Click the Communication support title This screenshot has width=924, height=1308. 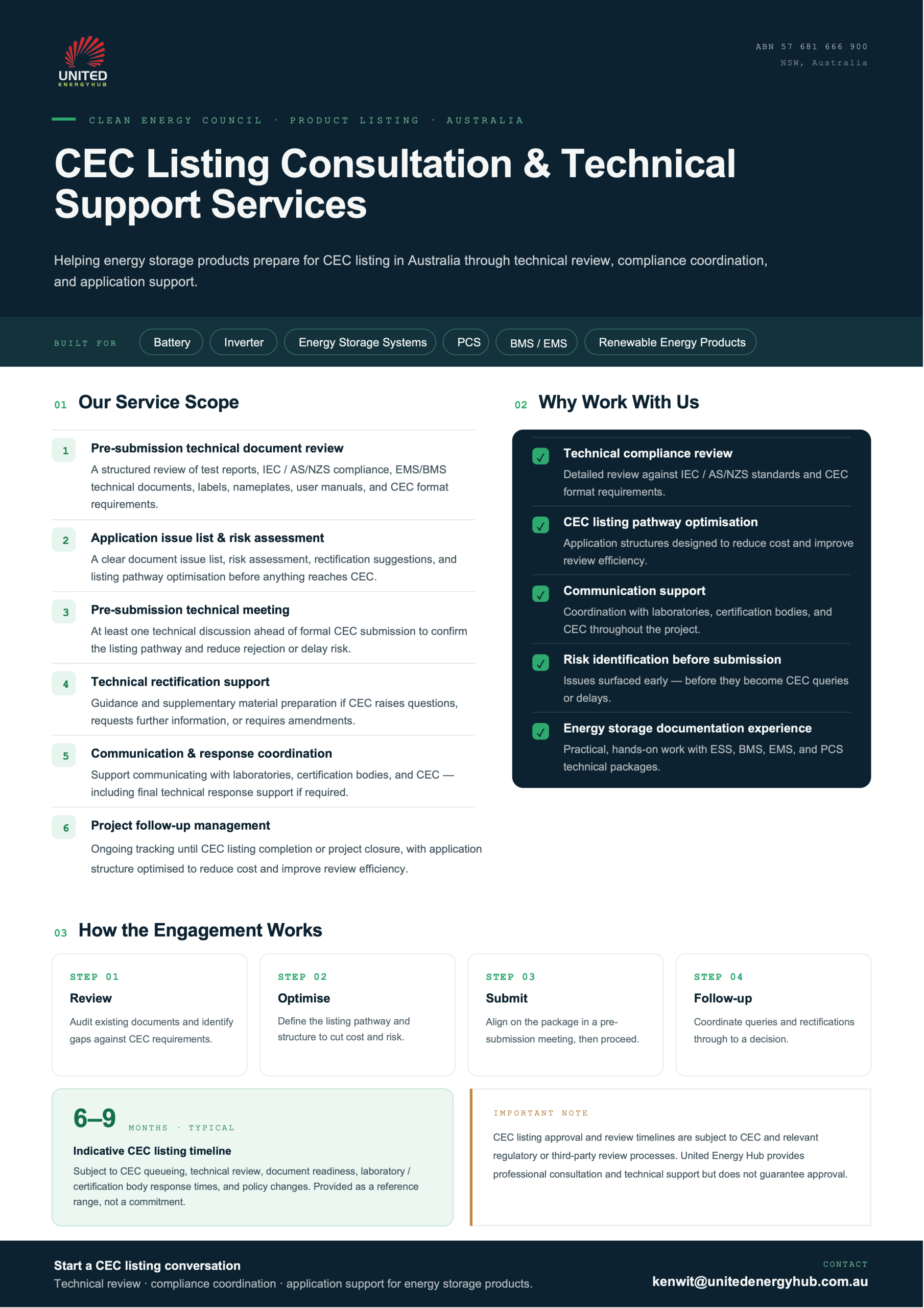click(634, 591)
